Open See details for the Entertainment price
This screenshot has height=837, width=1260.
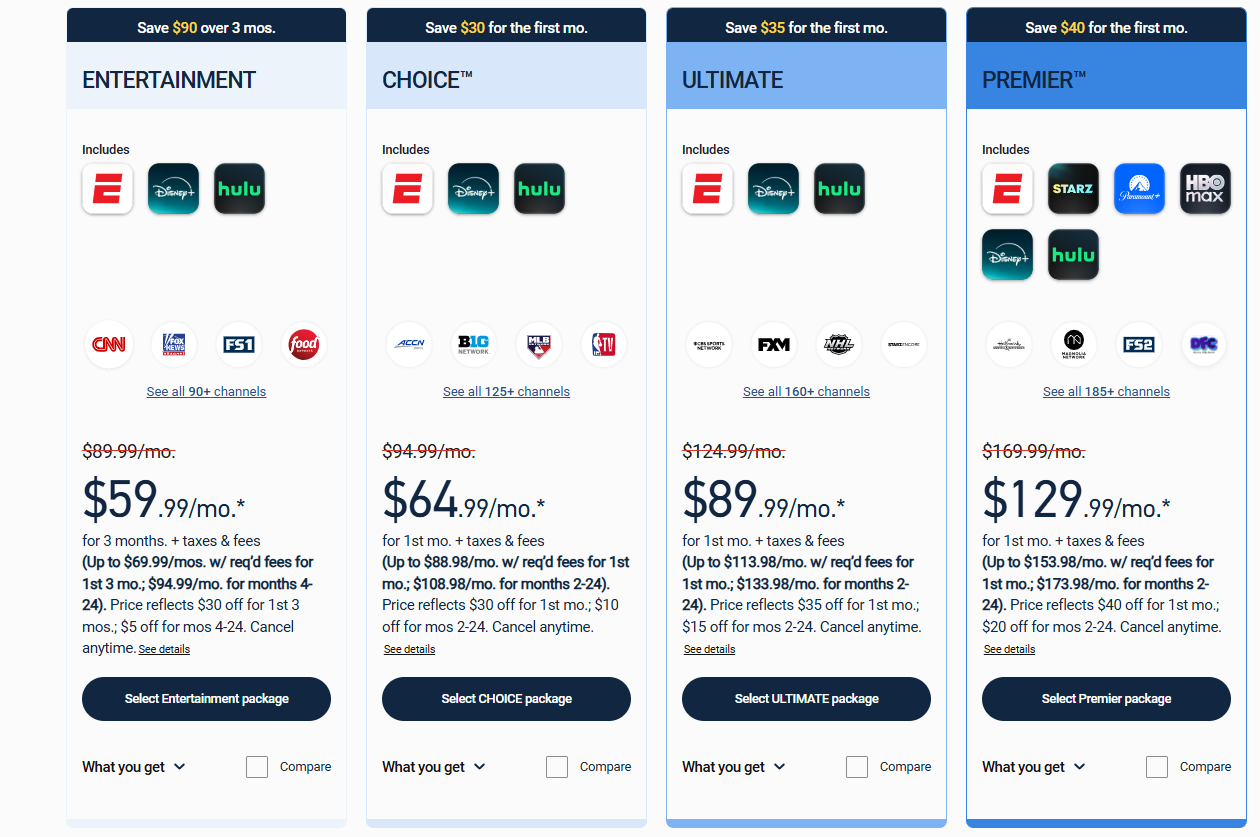(164, 650)
